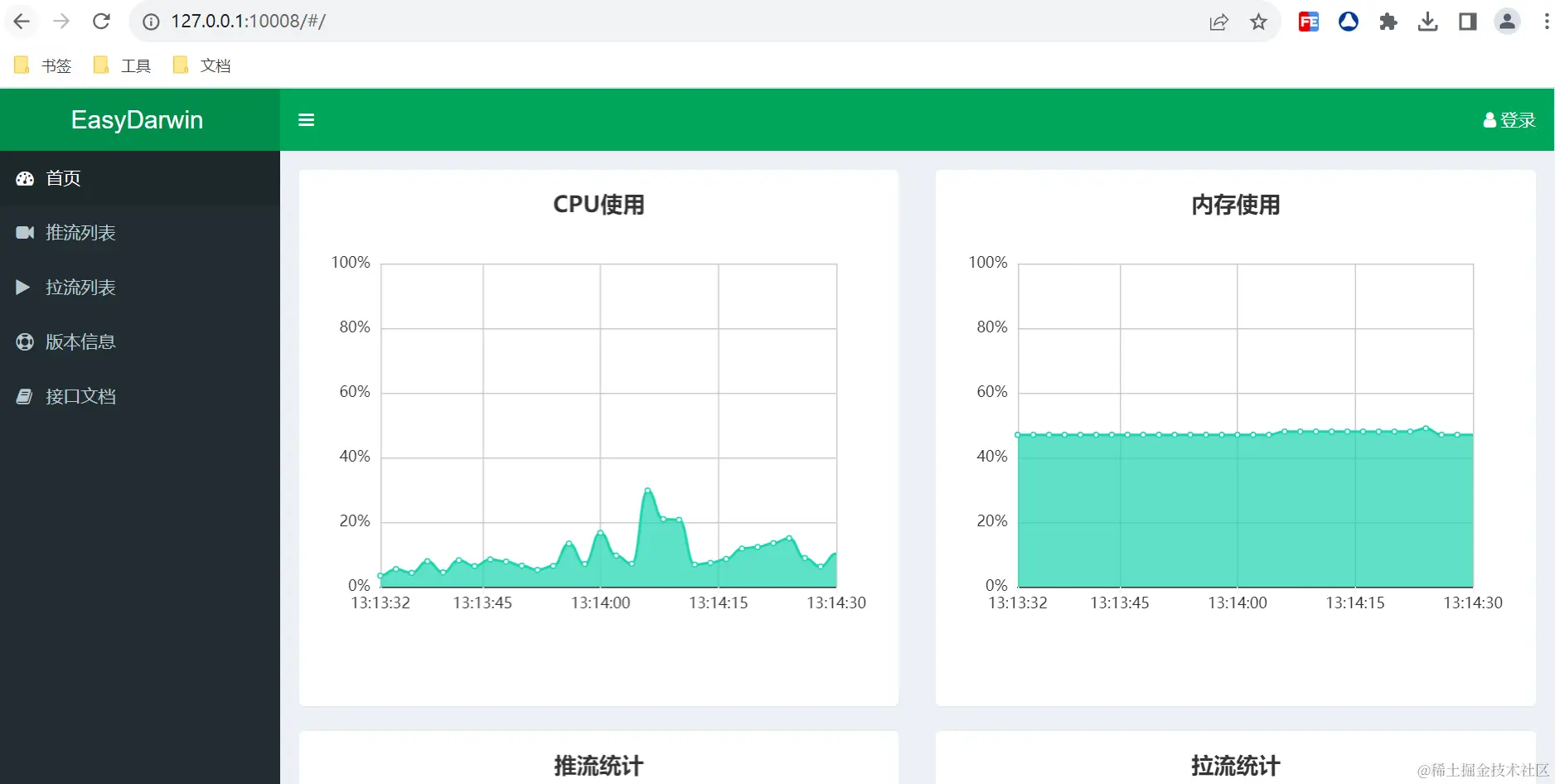Click the book icon for 接口文档
Image resolution: width=1555 pixels, height=784 pixels.
click(25, 396)
